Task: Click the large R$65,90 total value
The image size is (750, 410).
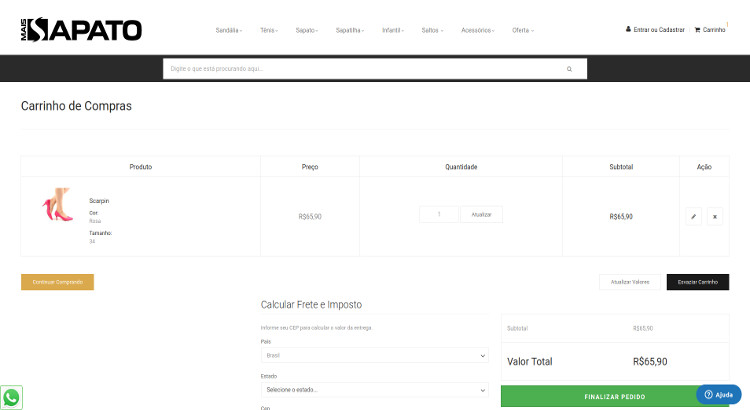Action: point(650,362)
